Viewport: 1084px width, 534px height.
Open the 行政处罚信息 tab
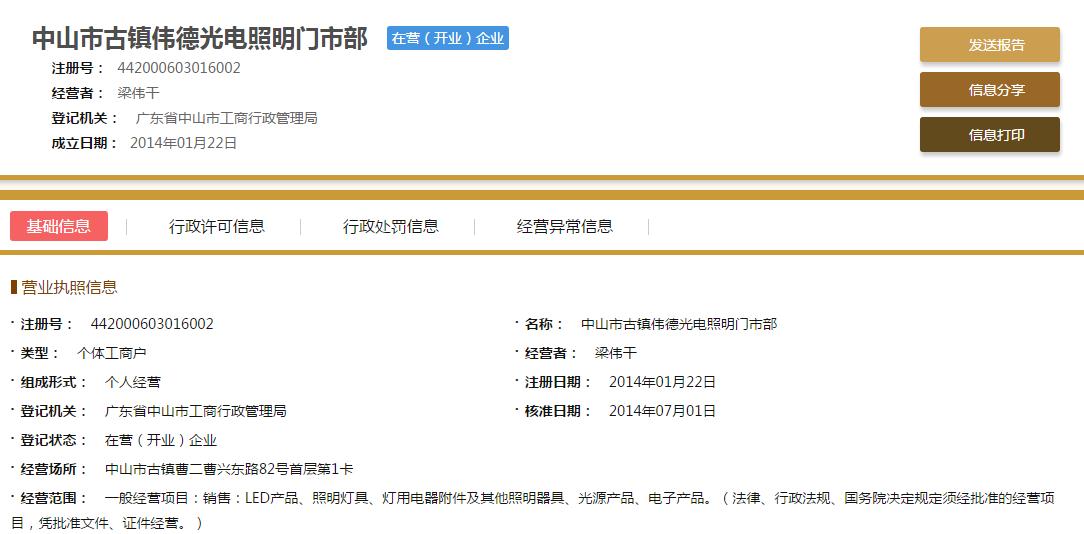(391, 226)
